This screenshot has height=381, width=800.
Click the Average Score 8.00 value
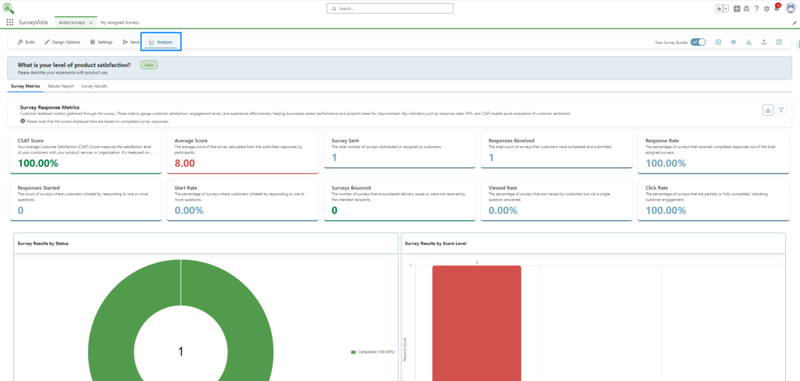pos(185,163)
